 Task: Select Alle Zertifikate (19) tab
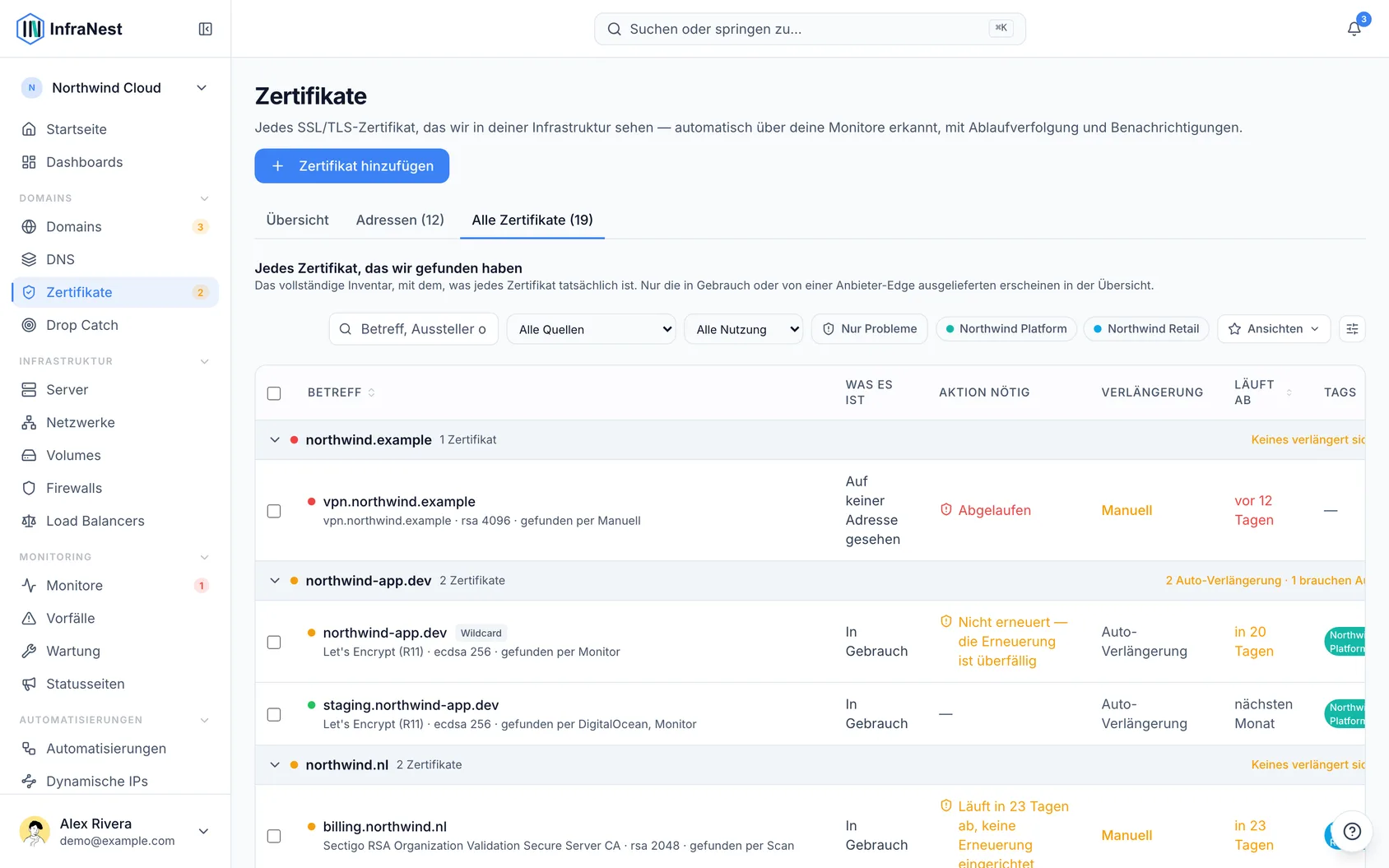coord(532,220)
